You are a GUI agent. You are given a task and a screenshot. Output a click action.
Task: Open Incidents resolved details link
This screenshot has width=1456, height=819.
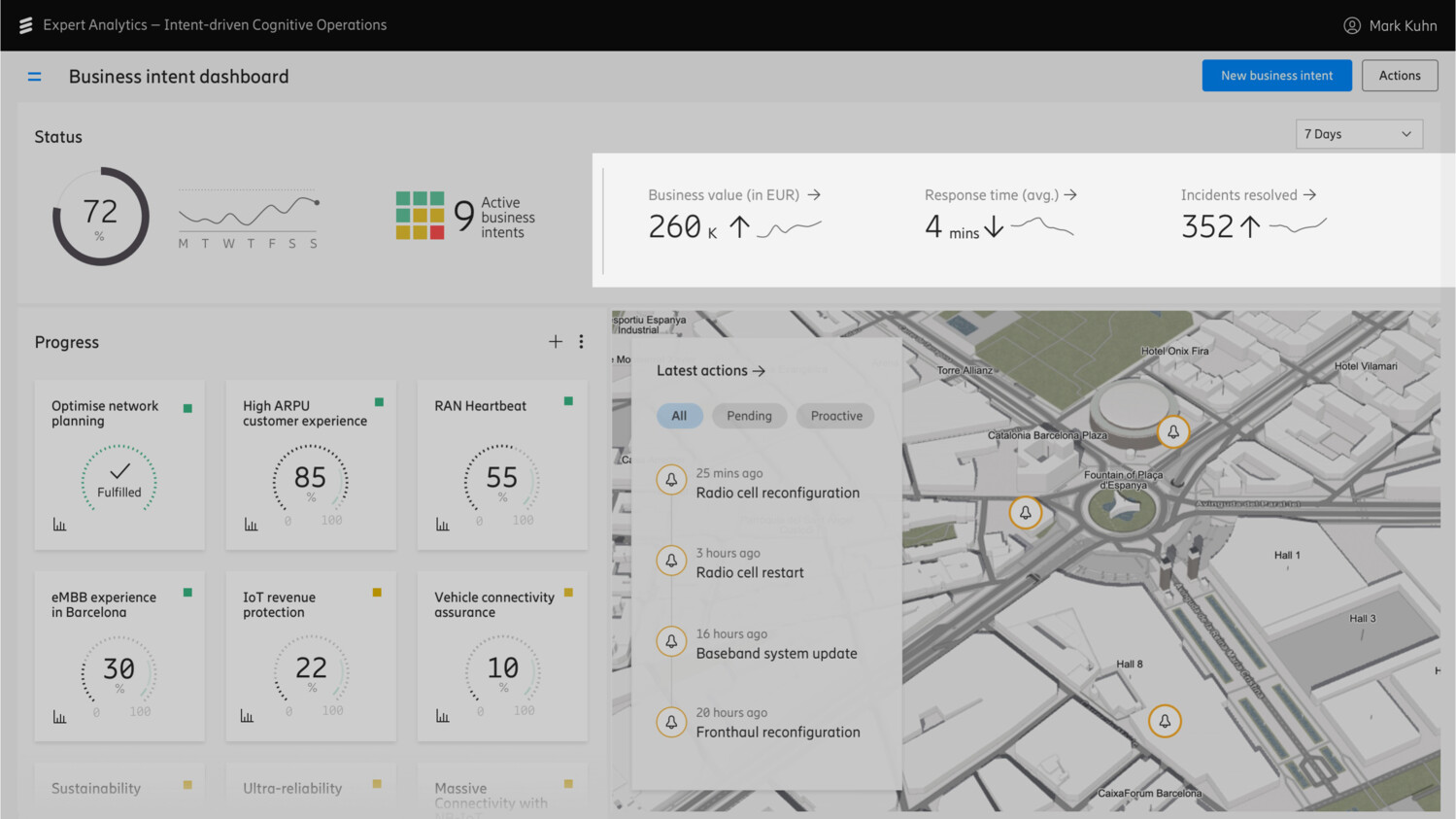[1248, 195]
